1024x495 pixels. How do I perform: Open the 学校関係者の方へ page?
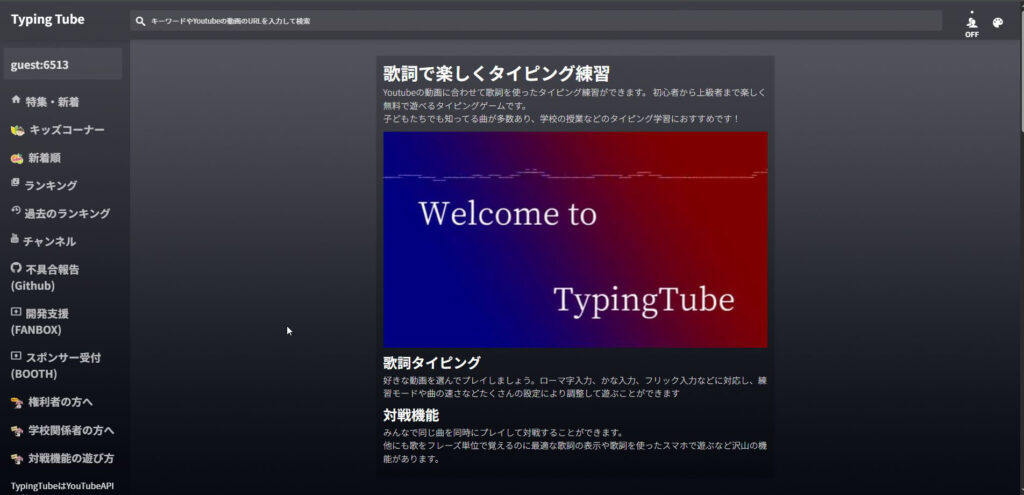71,430
